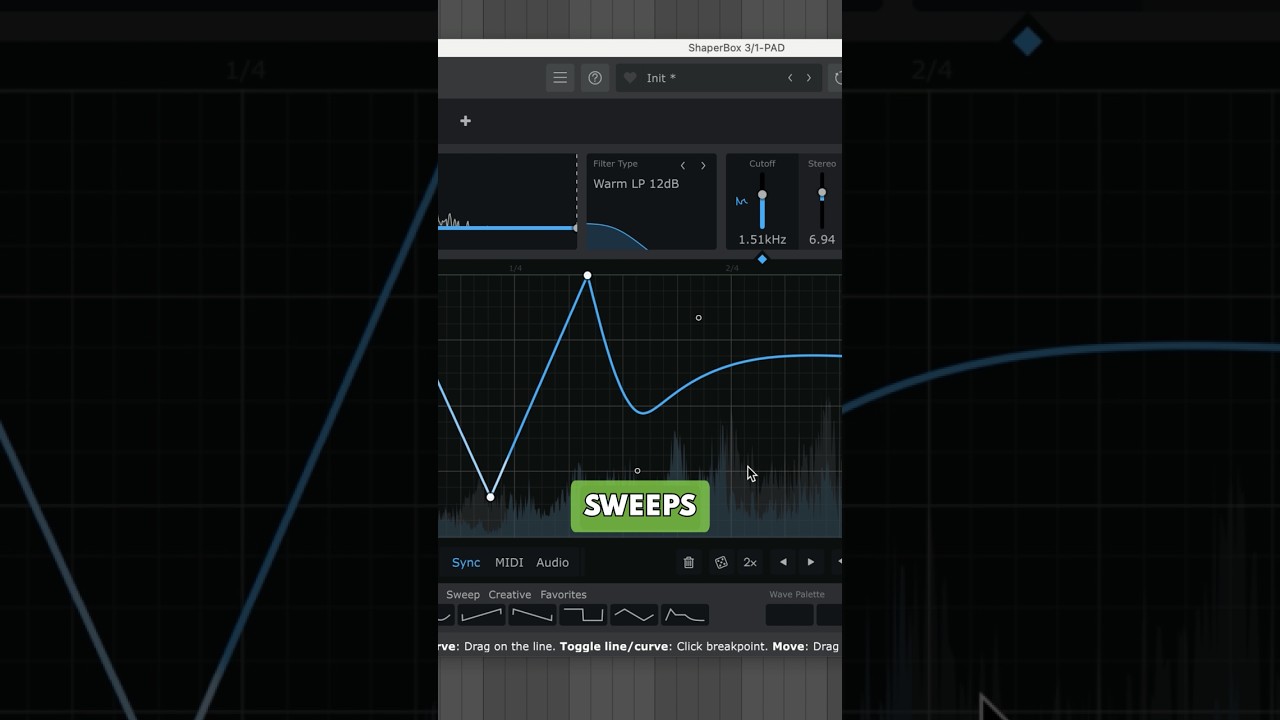Choose the ramp-down sawtooth wave preset
This screenshot has width=1280, height=720.
click(532, 615)
